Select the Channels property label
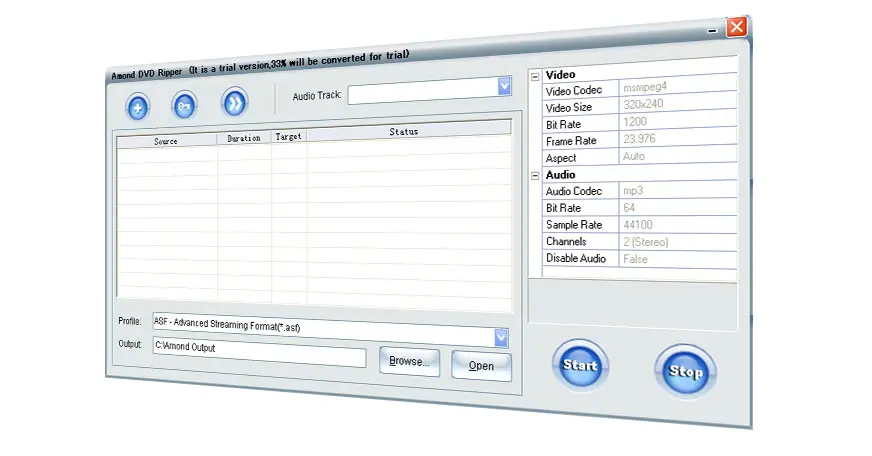Image resolution: width=872 pixels, height=456 pixels. 566,241
